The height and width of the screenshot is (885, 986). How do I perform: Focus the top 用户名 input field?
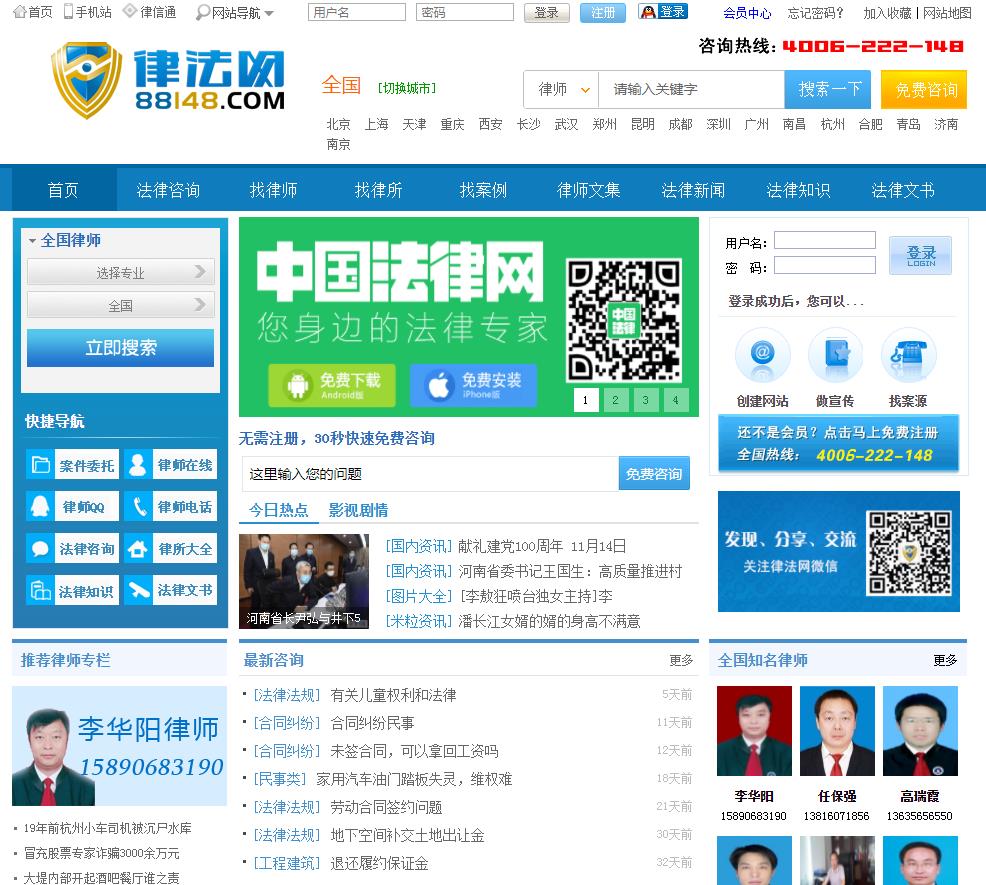click(x=357, y=12)
